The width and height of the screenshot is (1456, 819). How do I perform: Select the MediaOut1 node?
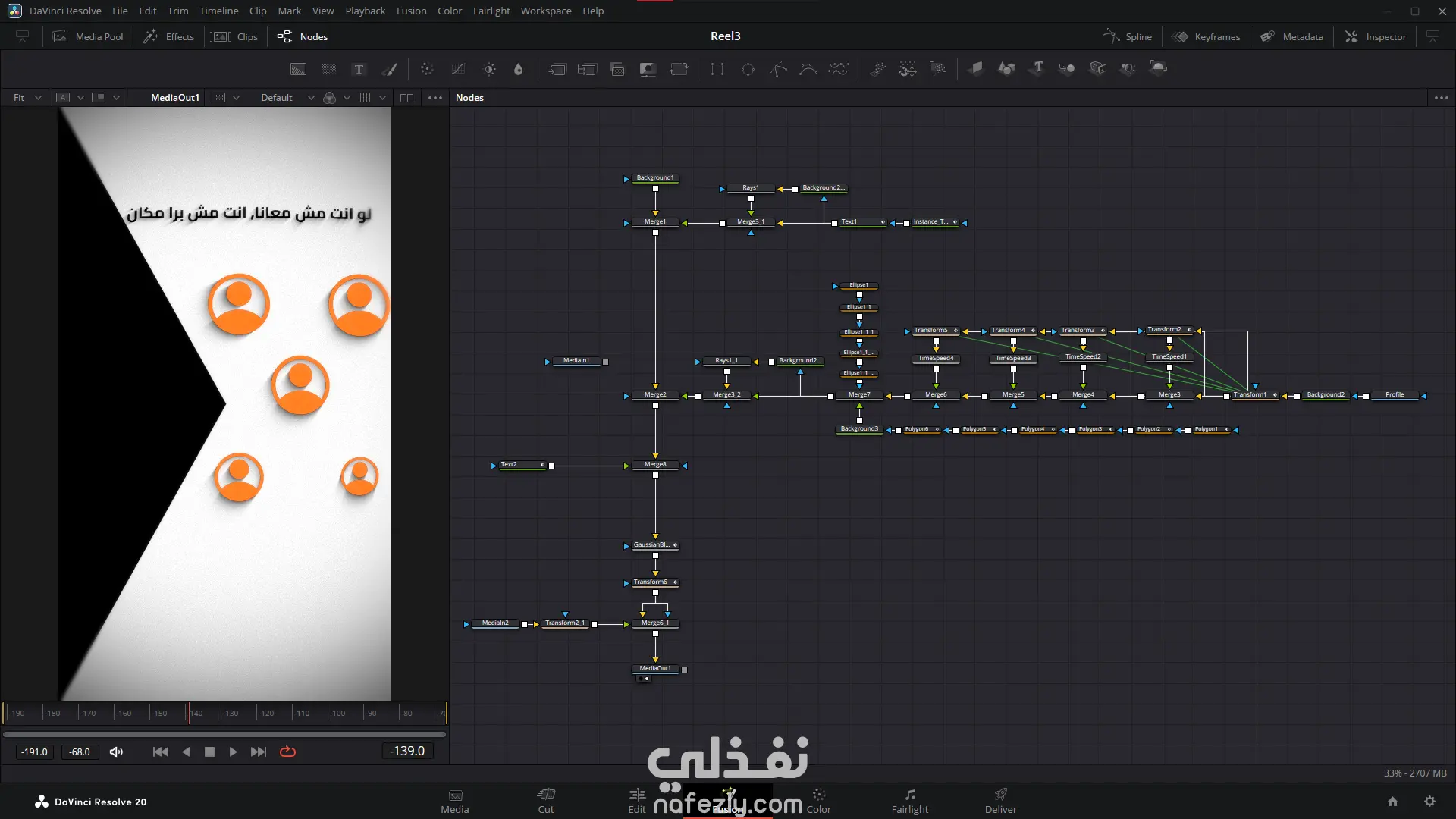click(x=655, y=669)
